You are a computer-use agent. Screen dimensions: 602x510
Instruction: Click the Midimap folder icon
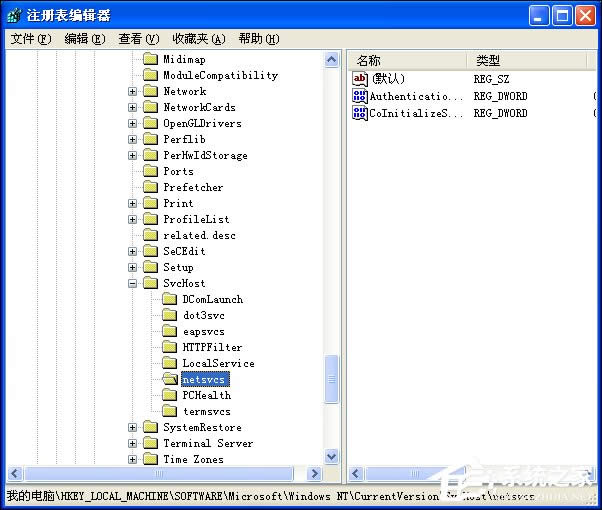coord(150,59)
